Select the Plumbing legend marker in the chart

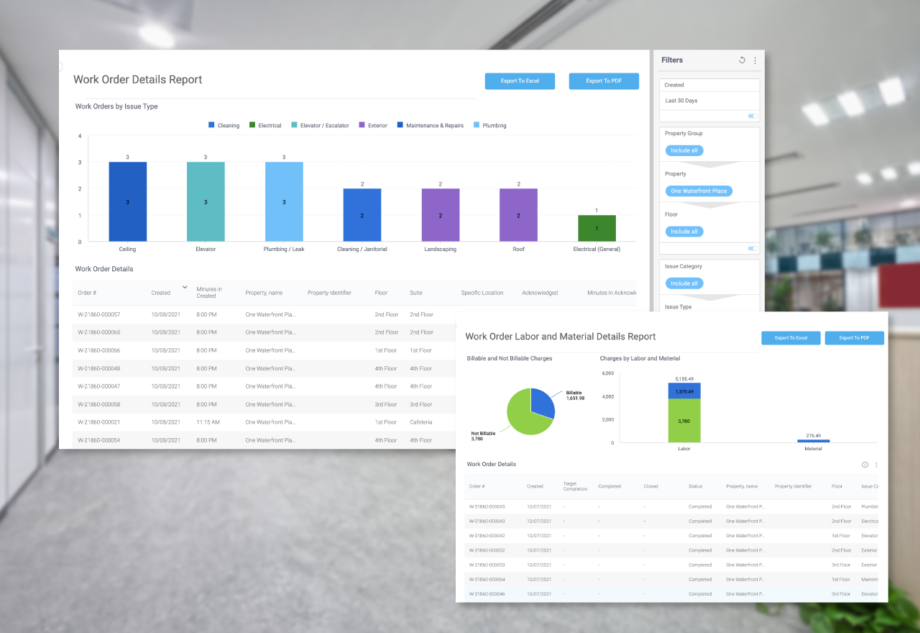[478, 125]
